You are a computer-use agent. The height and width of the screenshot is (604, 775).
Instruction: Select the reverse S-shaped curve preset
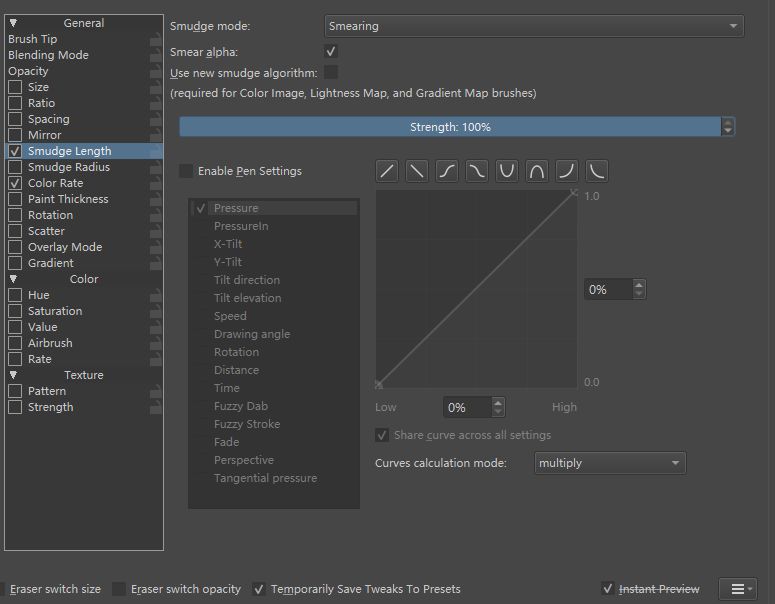click(476, 171)
